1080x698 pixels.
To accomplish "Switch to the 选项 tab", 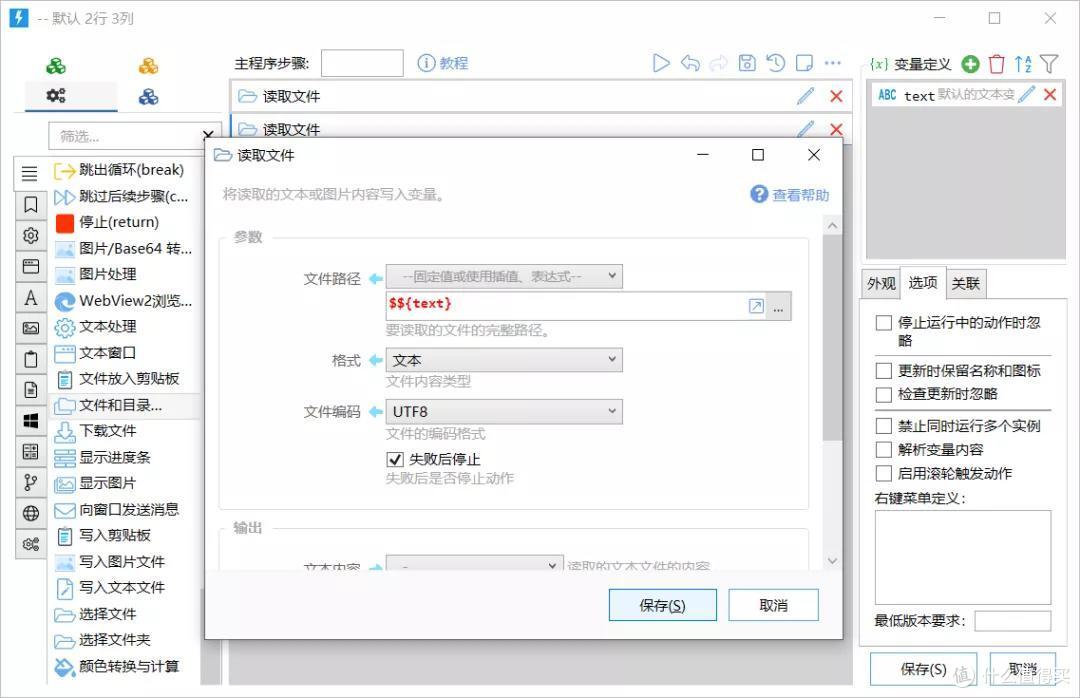I will pos(922,282).
